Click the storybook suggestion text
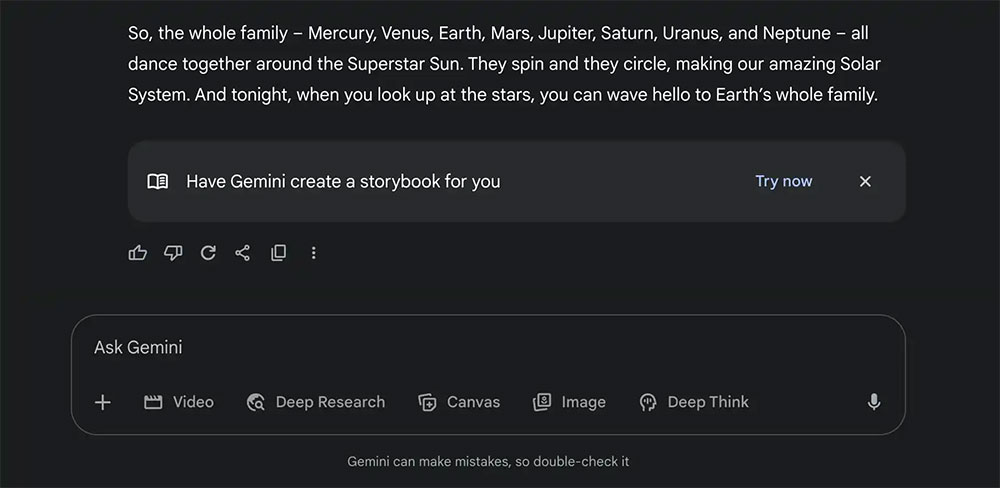 click(343, 182)
